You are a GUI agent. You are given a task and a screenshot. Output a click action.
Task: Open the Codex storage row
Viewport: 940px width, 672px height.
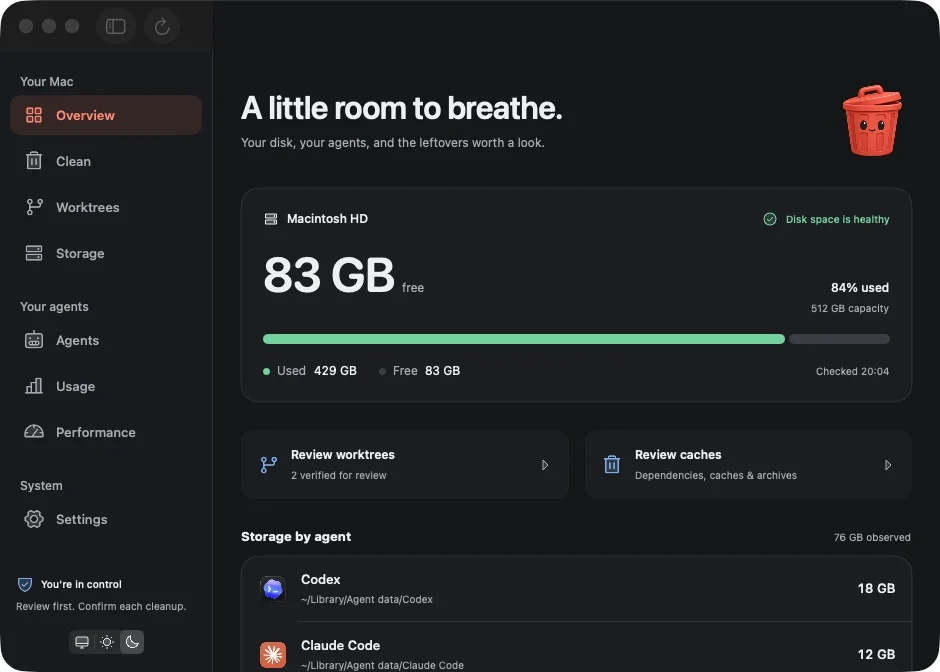click(576, 589)
